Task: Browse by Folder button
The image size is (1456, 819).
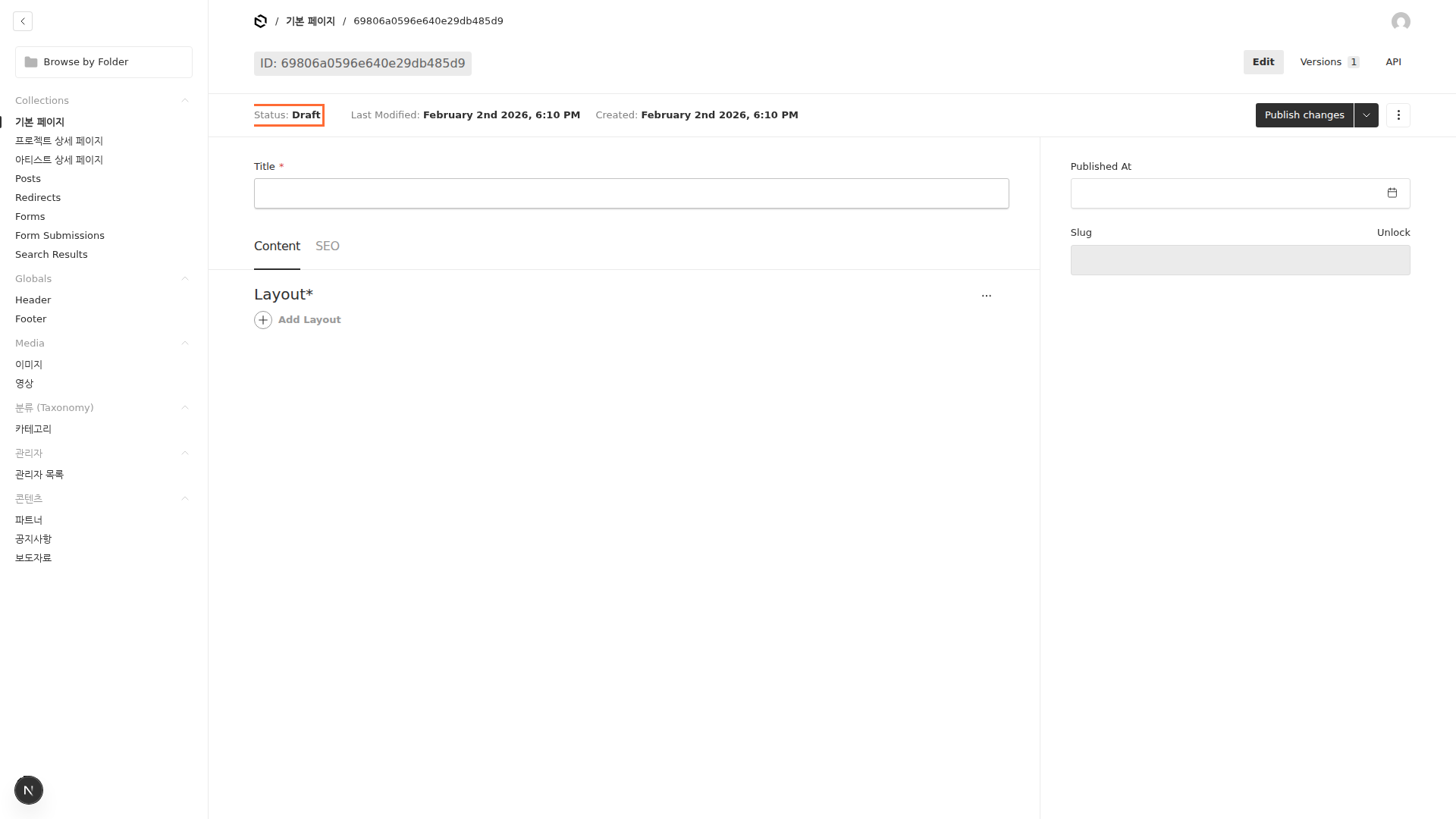Action: coord(104,62)
